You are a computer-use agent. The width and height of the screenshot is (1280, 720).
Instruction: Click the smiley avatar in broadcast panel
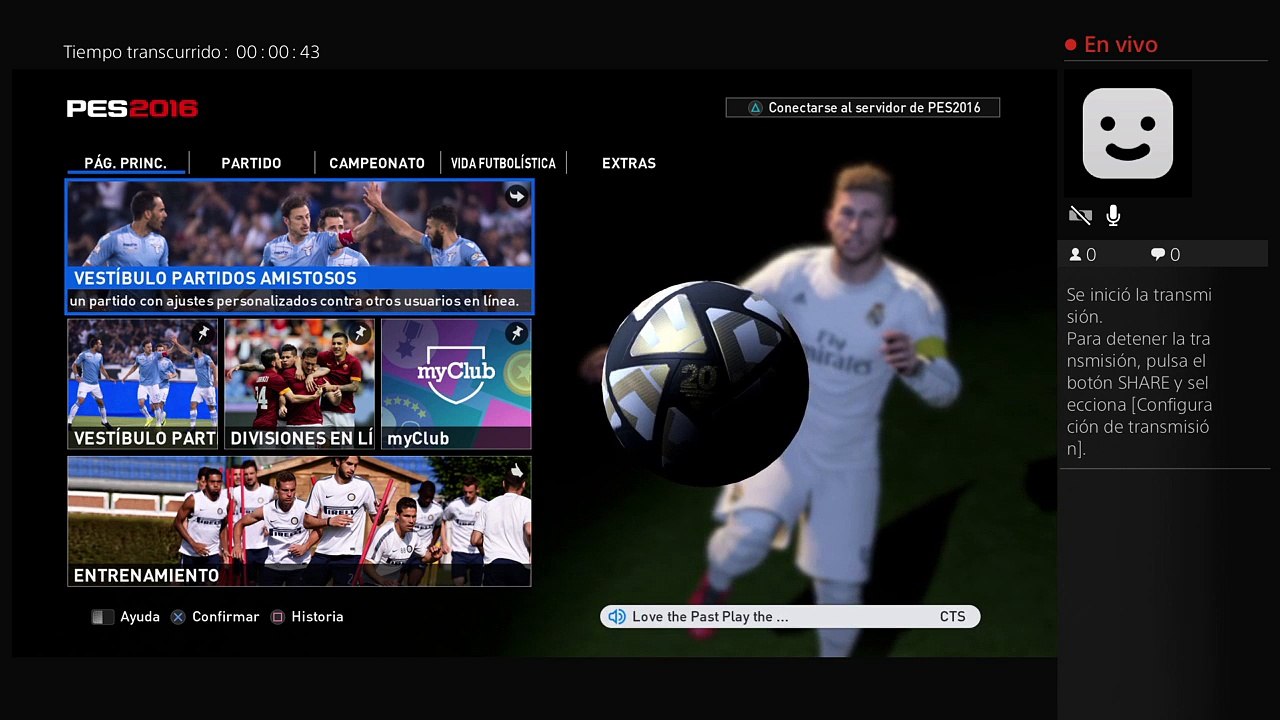point(1128,133)
